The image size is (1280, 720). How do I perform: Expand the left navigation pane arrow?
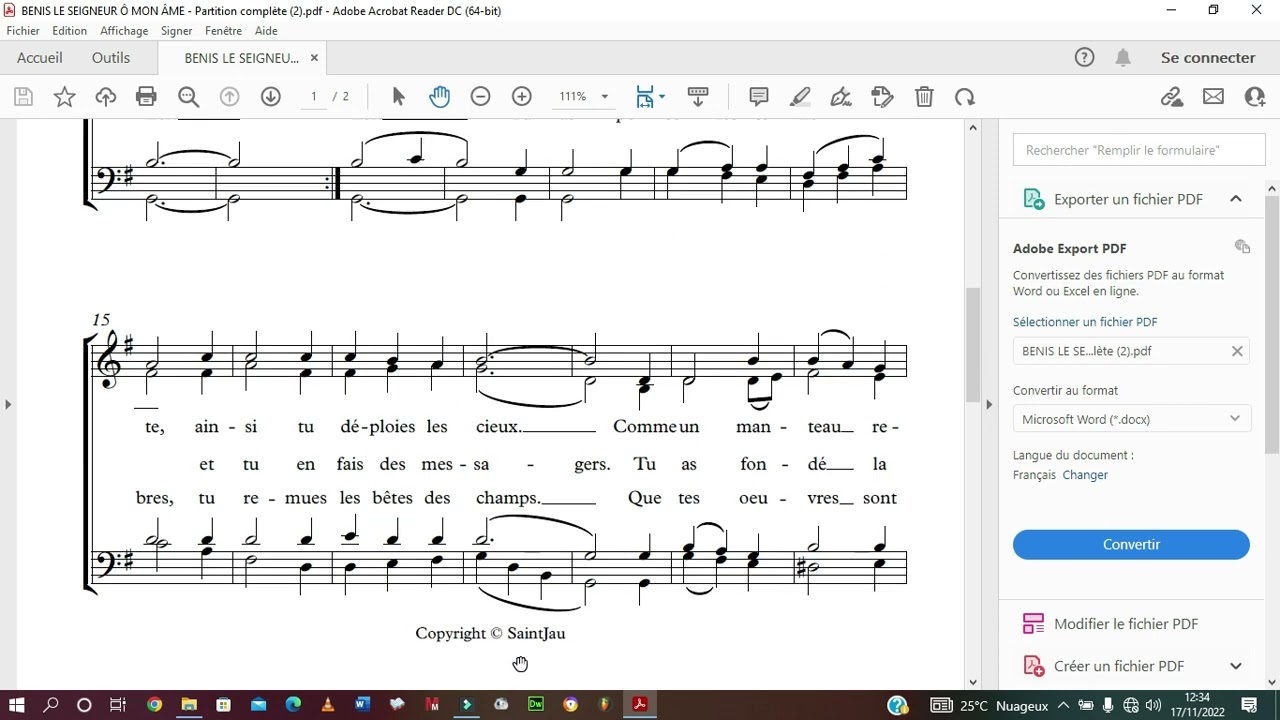coord(8,404)
